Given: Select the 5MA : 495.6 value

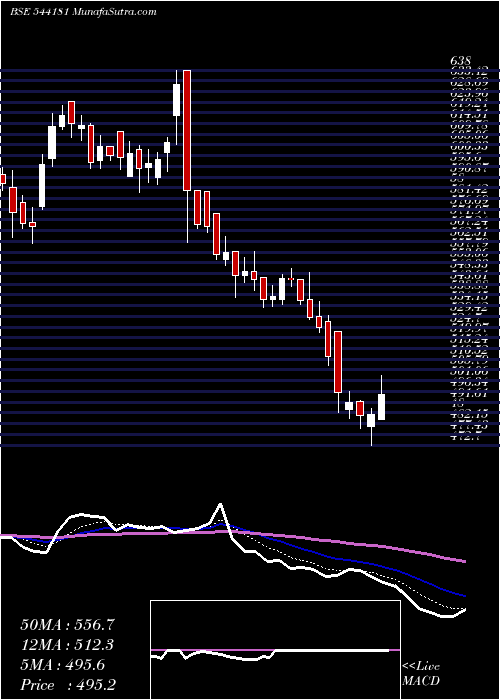Looking at the screenshot, I should [x=63, y=665].
